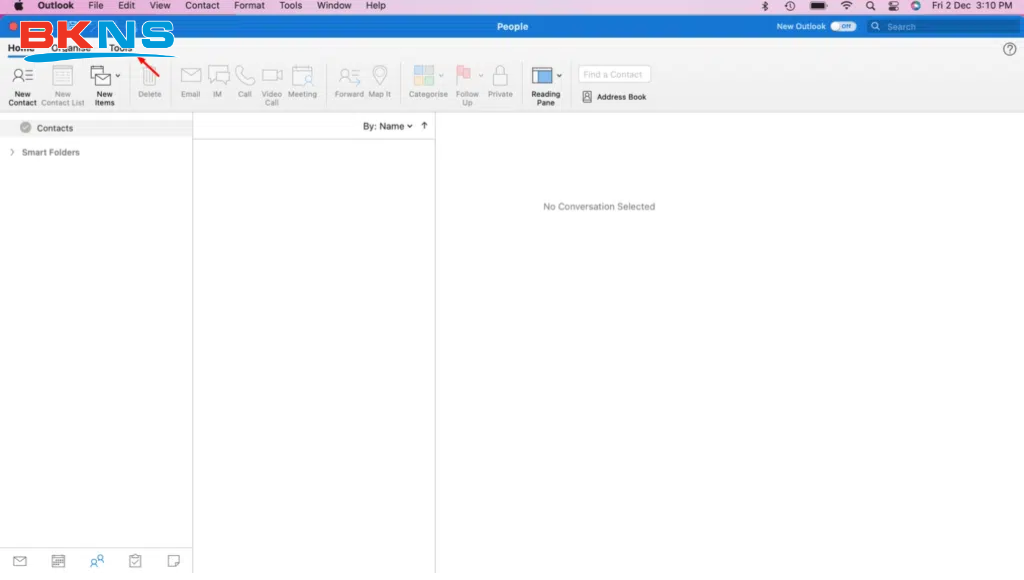1024x580 pixels.
Task: Open the Contact menu in menu bar
Action: [x=202, y=6]
